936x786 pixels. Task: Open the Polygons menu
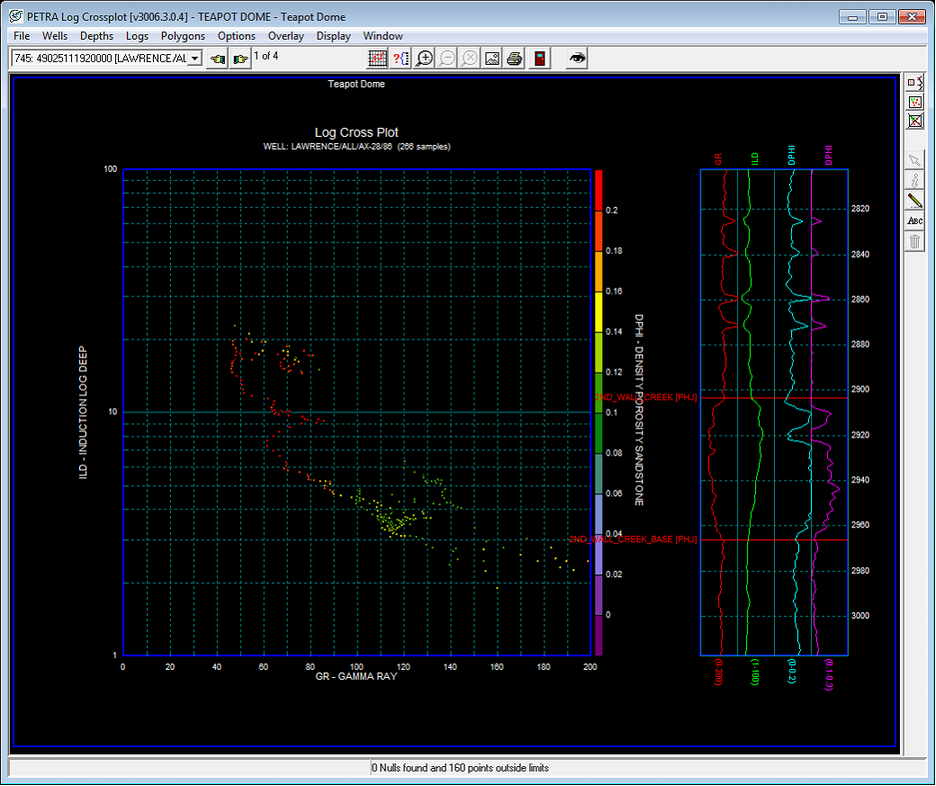[182, 35]
